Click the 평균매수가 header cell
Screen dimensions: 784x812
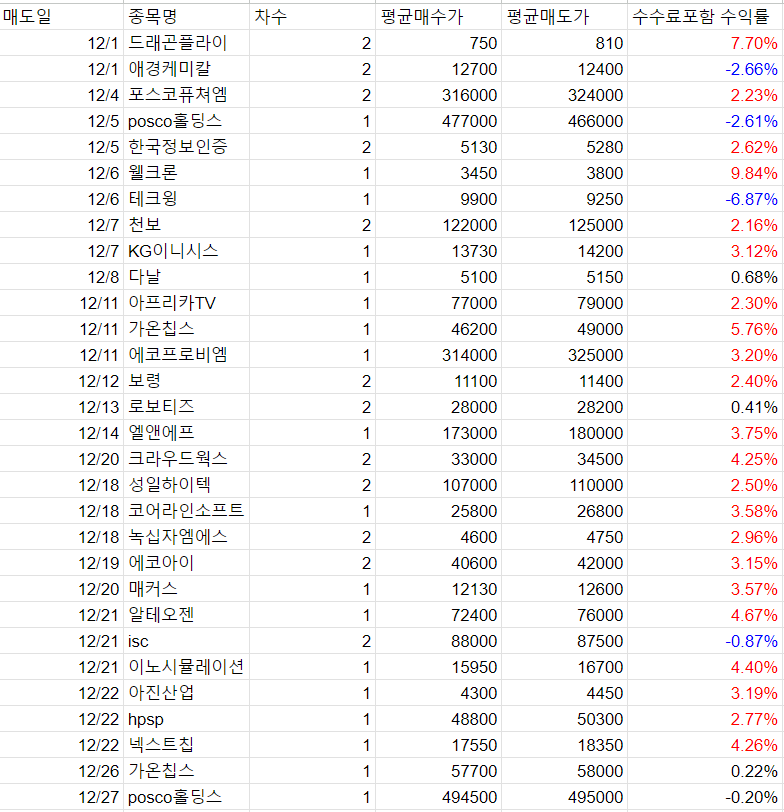(438, 17)
